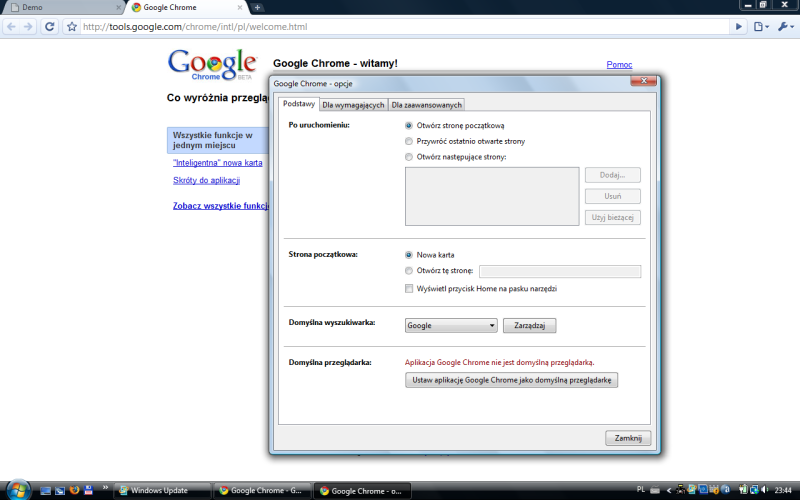This screenshot has width=800, height=500.
Task: Close the Demo tab
Action: click(118, 8)
